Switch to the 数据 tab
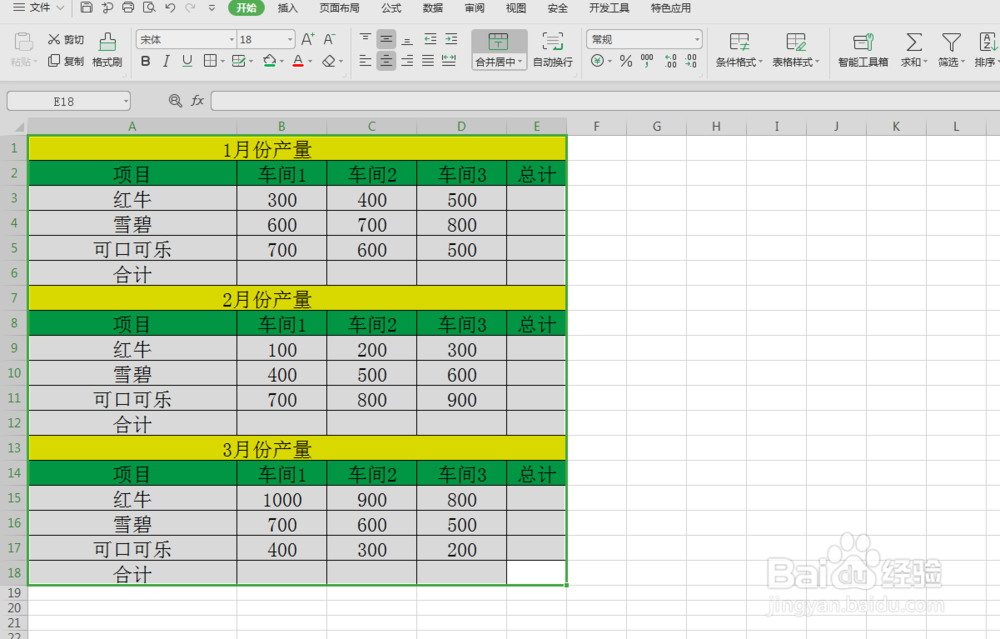Viewport: 1000px width, 639px height. tap(432, 8)
